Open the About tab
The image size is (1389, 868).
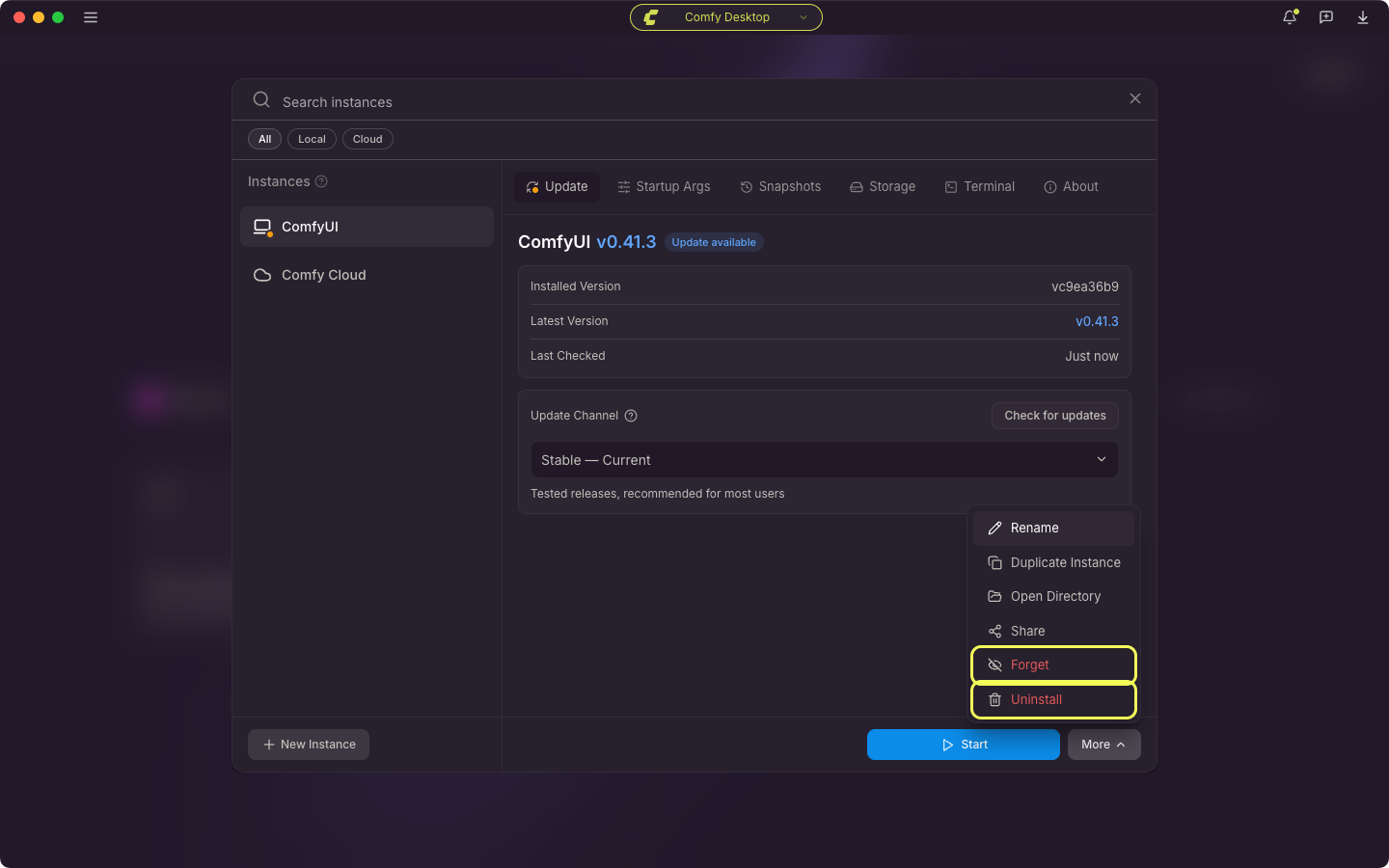1071,187
